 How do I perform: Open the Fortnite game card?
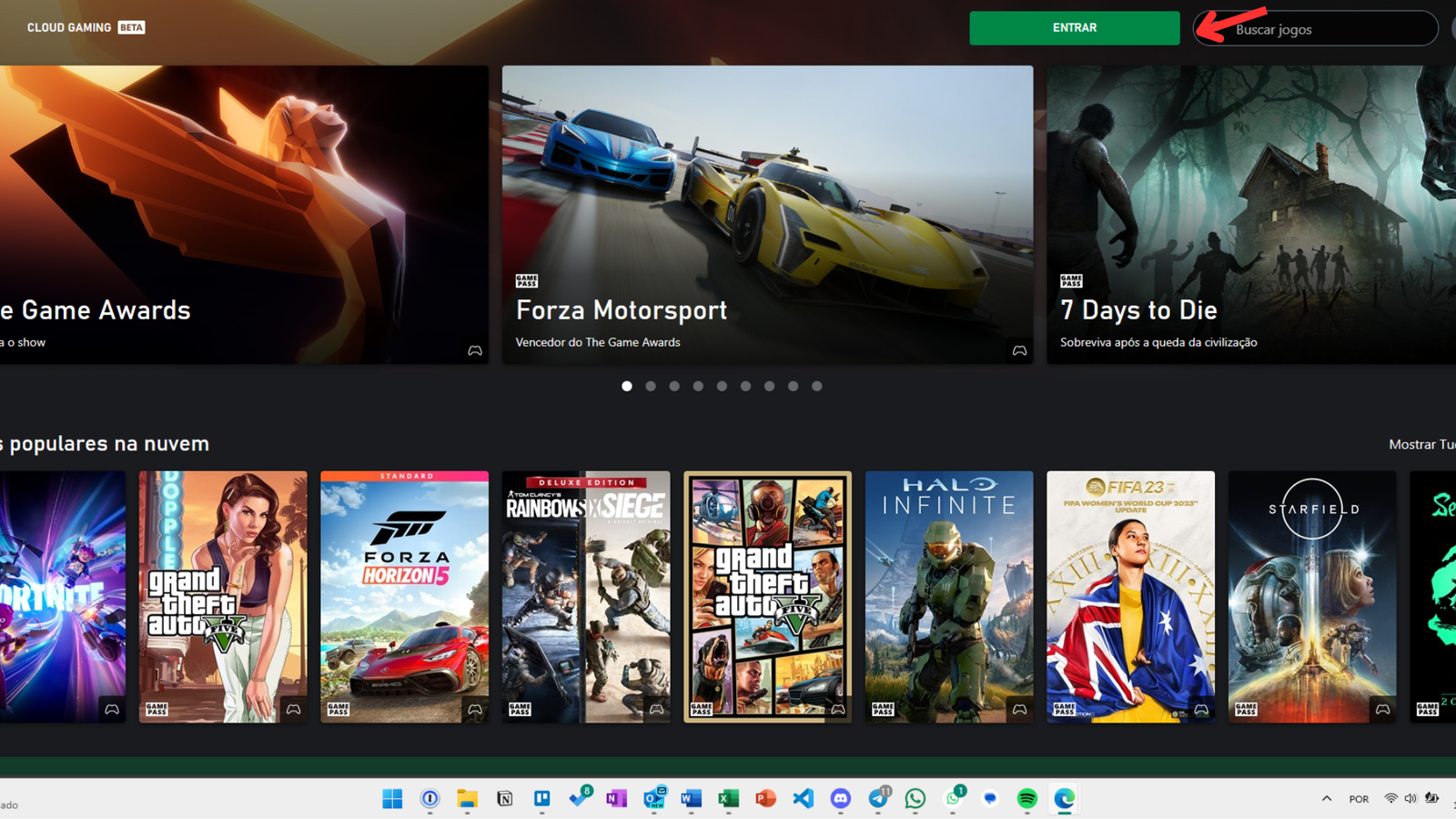coord(63,597)
